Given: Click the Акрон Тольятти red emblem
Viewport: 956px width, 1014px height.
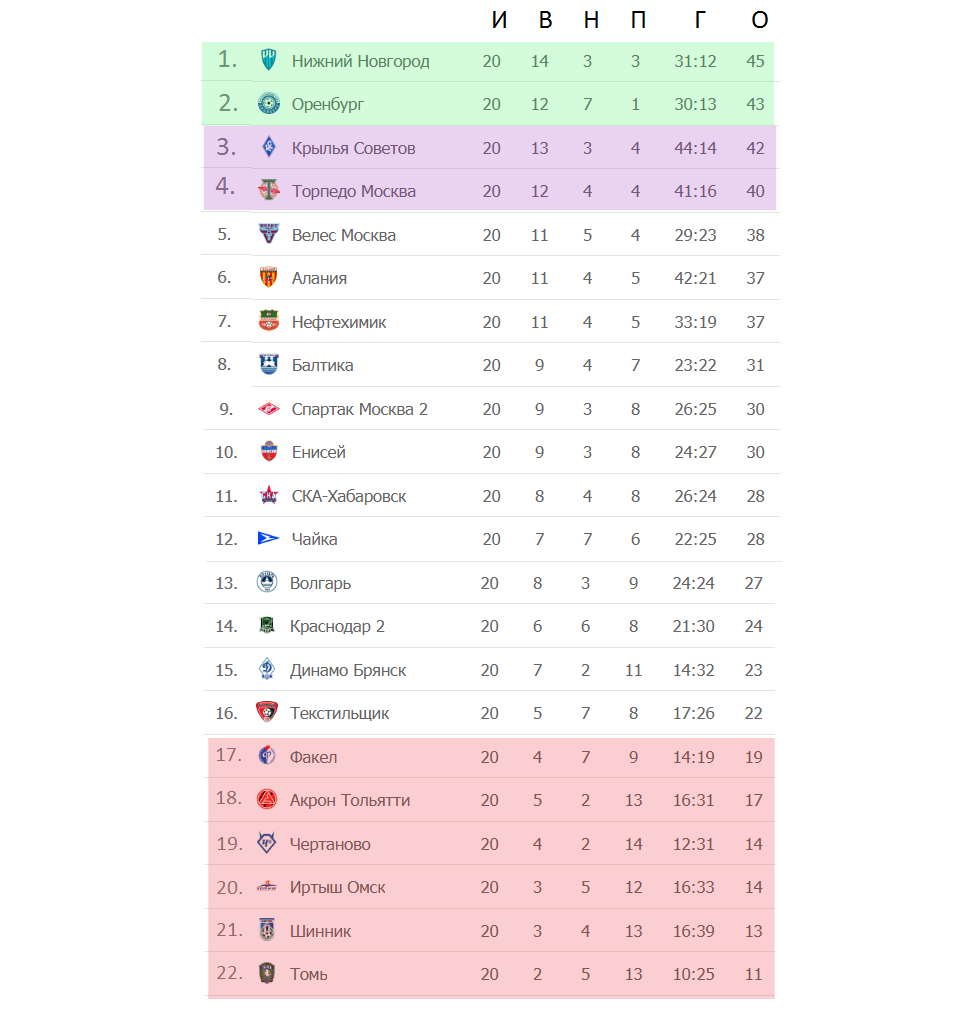Looking at the screenshot, I should pos(266,799).
